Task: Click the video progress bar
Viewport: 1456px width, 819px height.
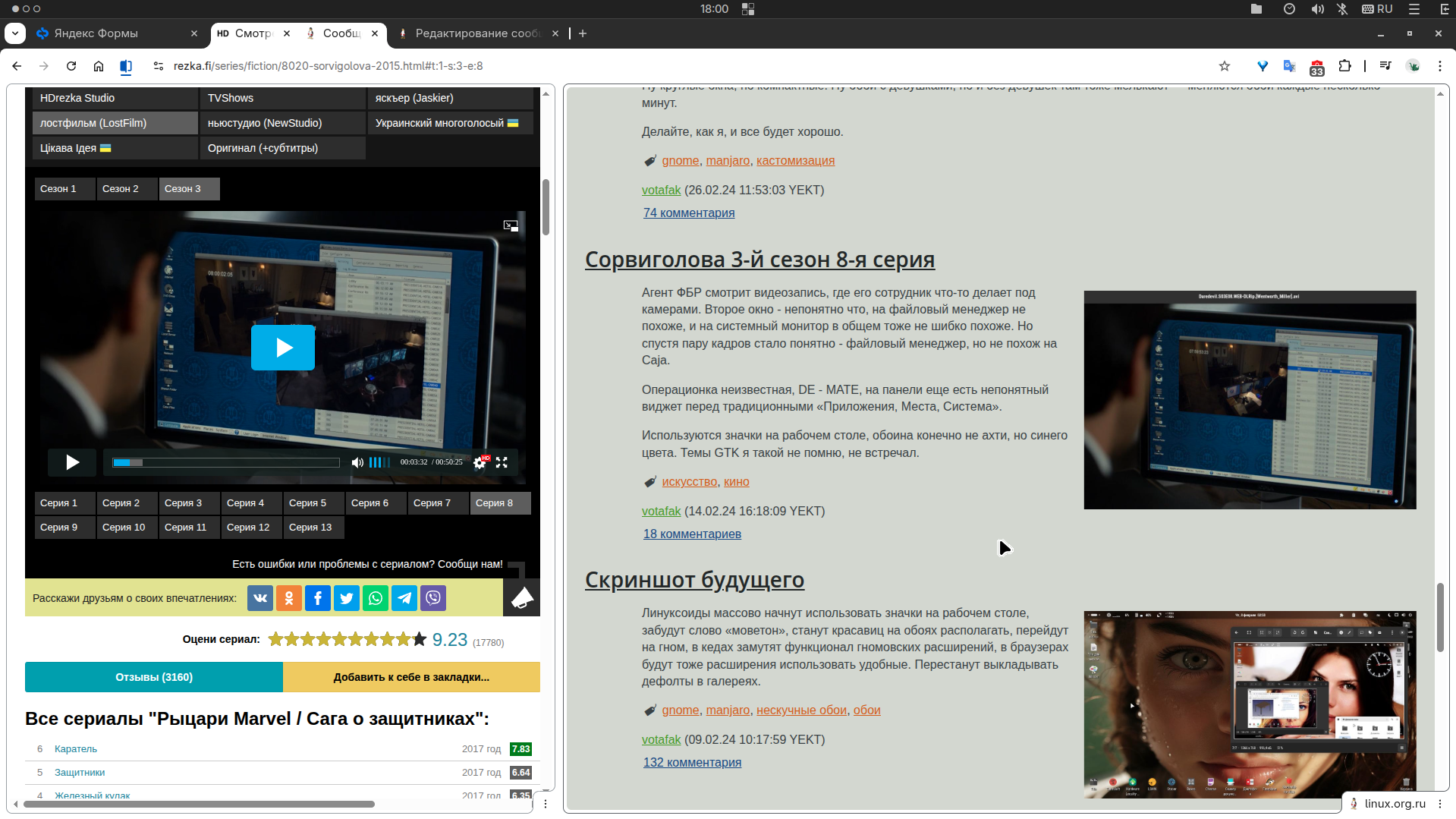Action: tap(226, 462)
